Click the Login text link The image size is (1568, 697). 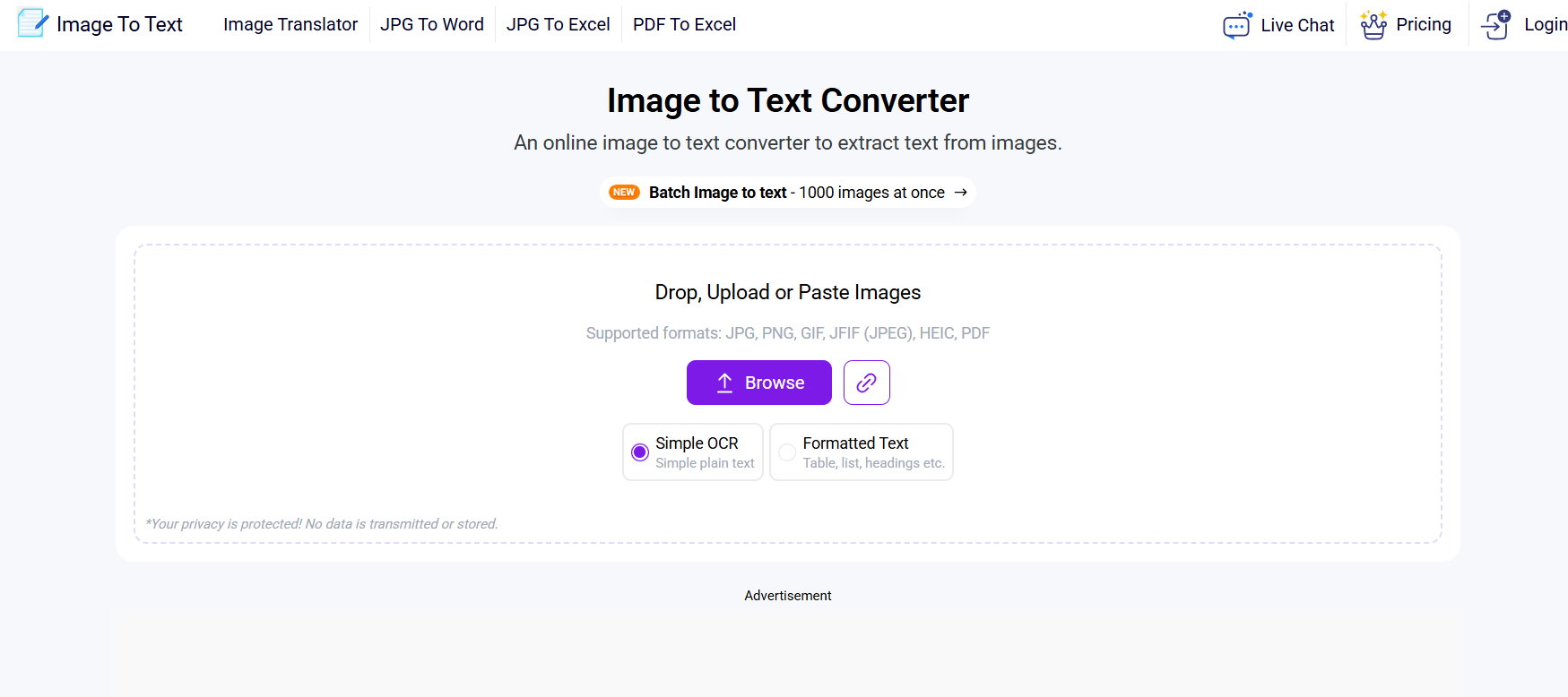coord(1546,24)
